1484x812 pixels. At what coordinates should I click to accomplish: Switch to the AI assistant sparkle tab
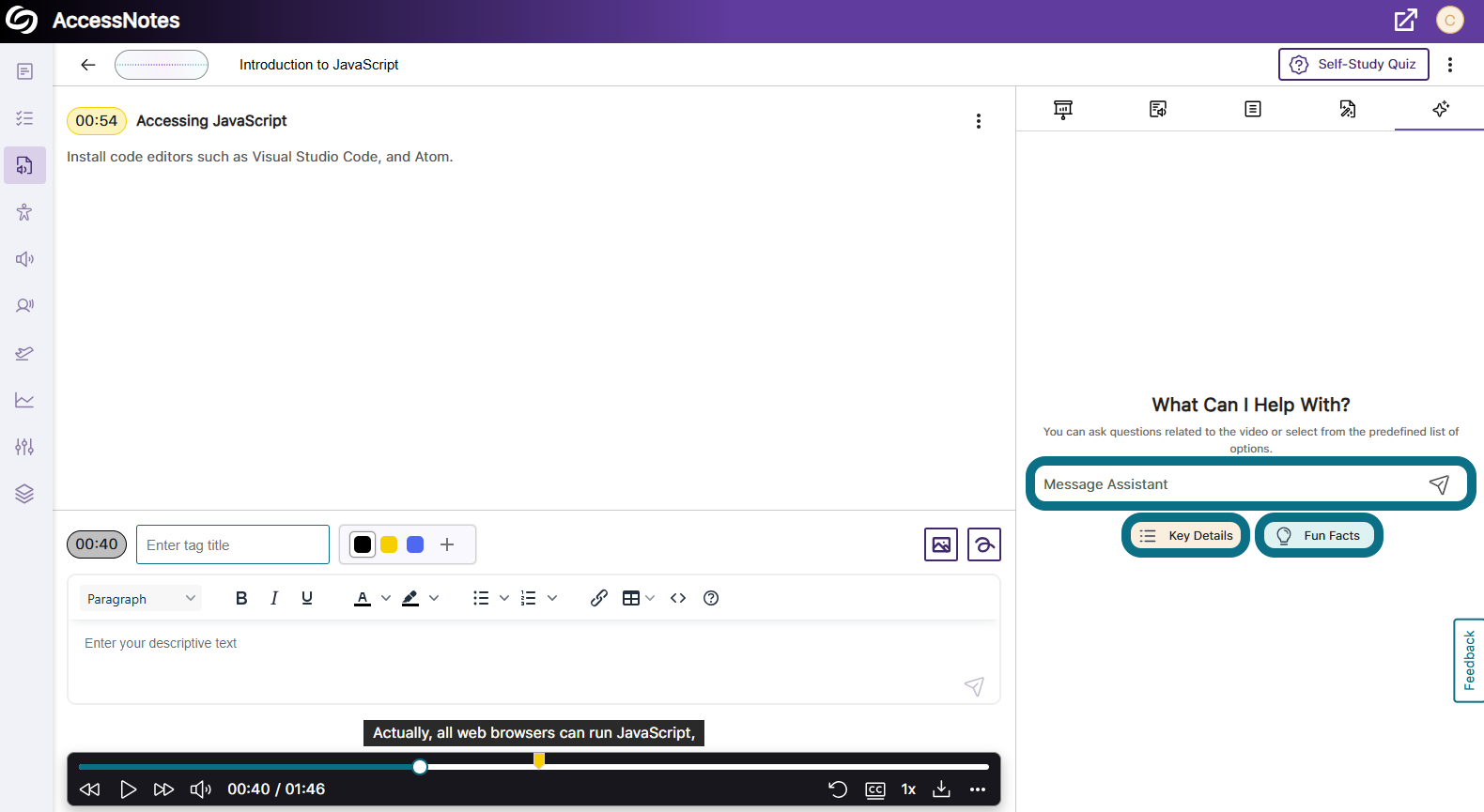[1441, 109]
